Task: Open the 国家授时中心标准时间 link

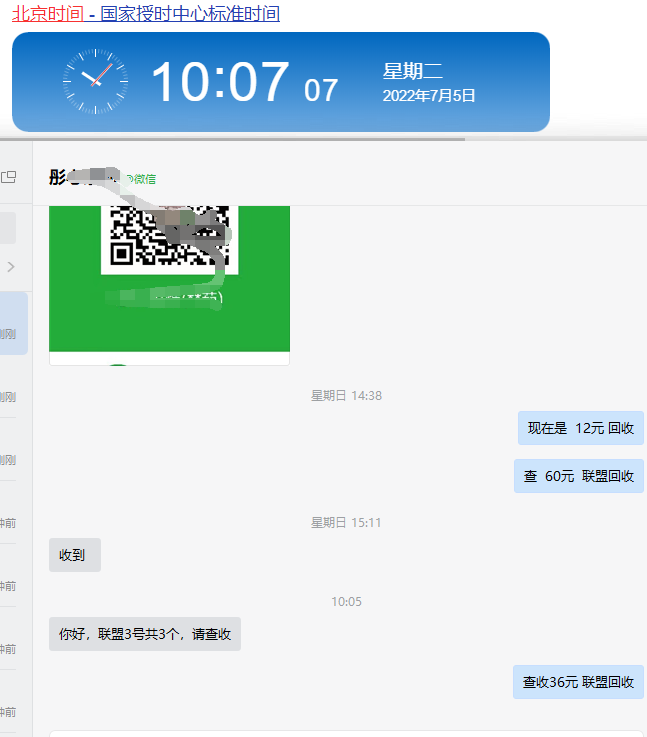Action: tap(190, 14)
